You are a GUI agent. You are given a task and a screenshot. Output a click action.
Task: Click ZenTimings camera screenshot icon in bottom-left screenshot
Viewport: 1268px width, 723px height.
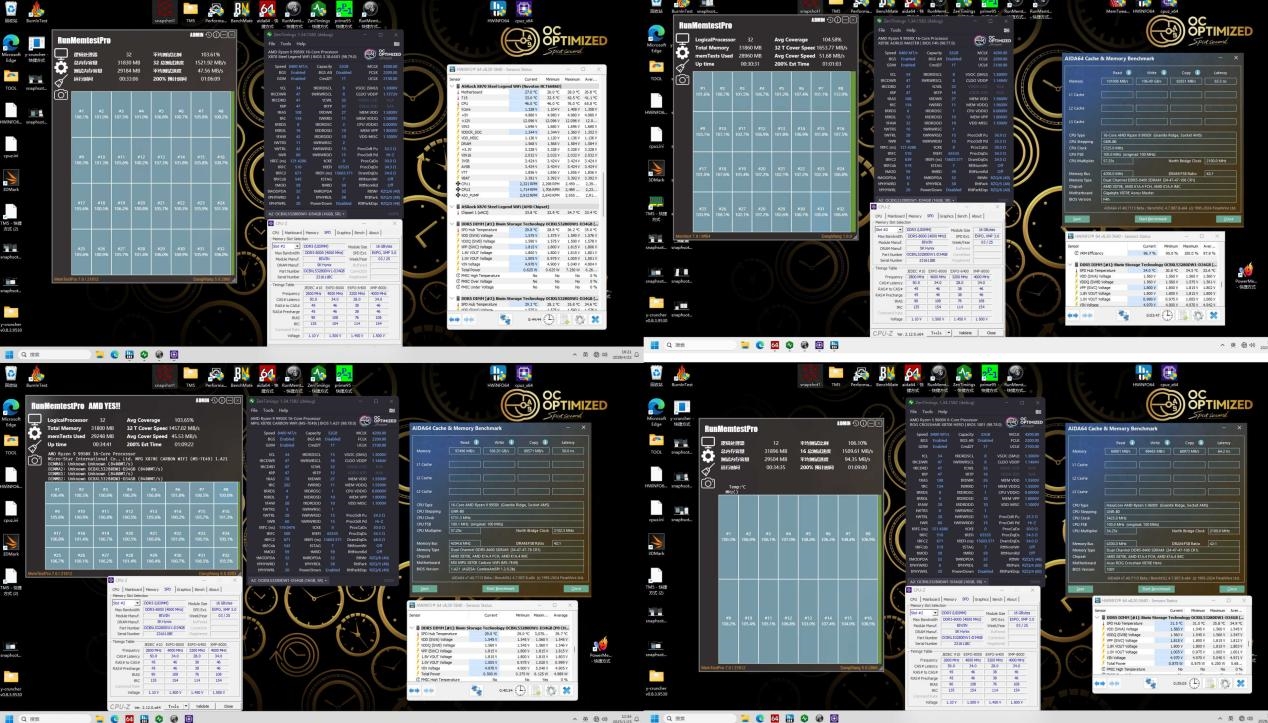[x=391, y=410]
